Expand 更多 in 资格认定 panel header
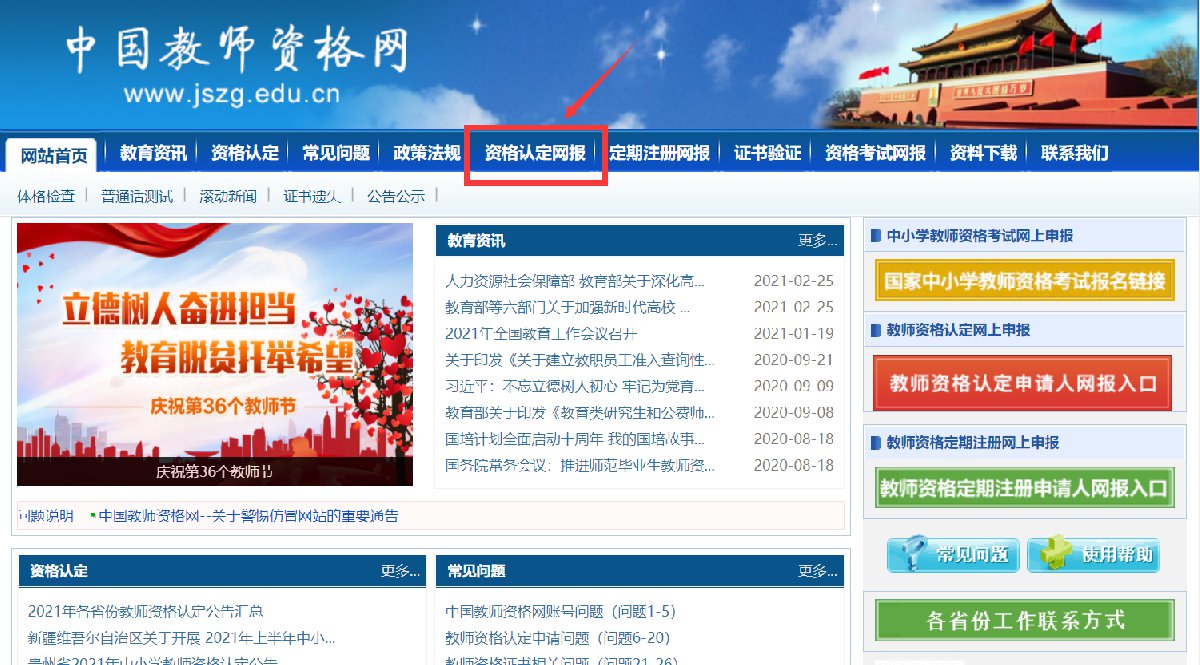 pyautogui.click(x=399, y=572)
